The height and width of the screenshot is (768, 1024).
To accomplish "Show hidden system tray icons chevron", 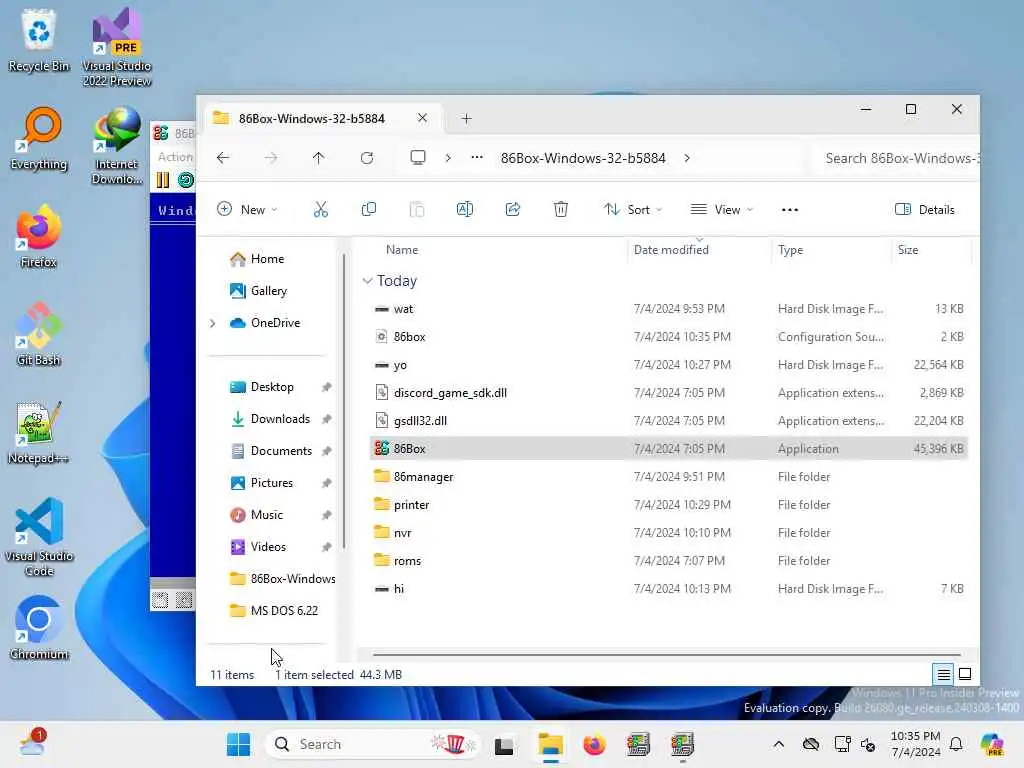I will 778,744.
